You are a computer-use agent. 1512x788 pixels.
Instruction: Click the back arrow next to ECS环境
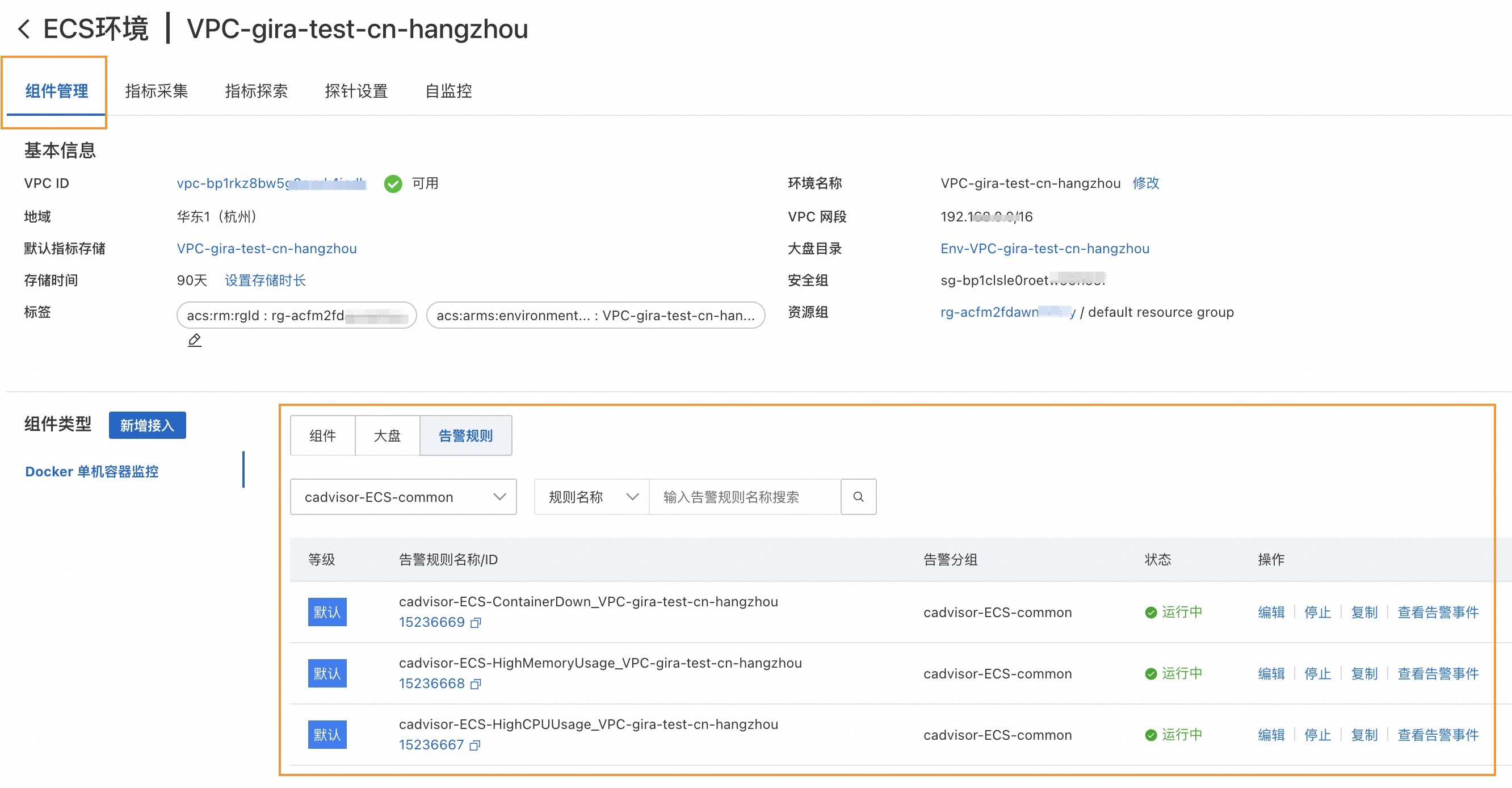(24, 29)
